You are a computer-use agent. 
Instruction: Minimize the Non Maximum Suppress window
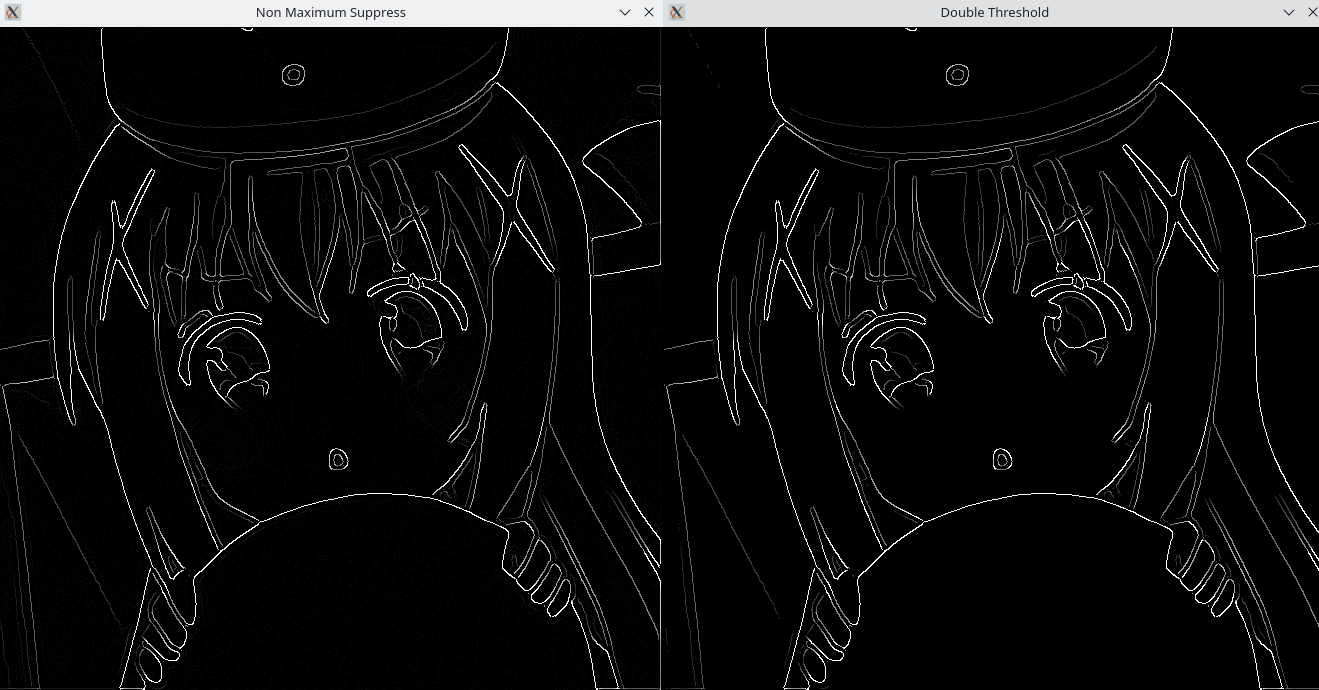pos(625,12)
